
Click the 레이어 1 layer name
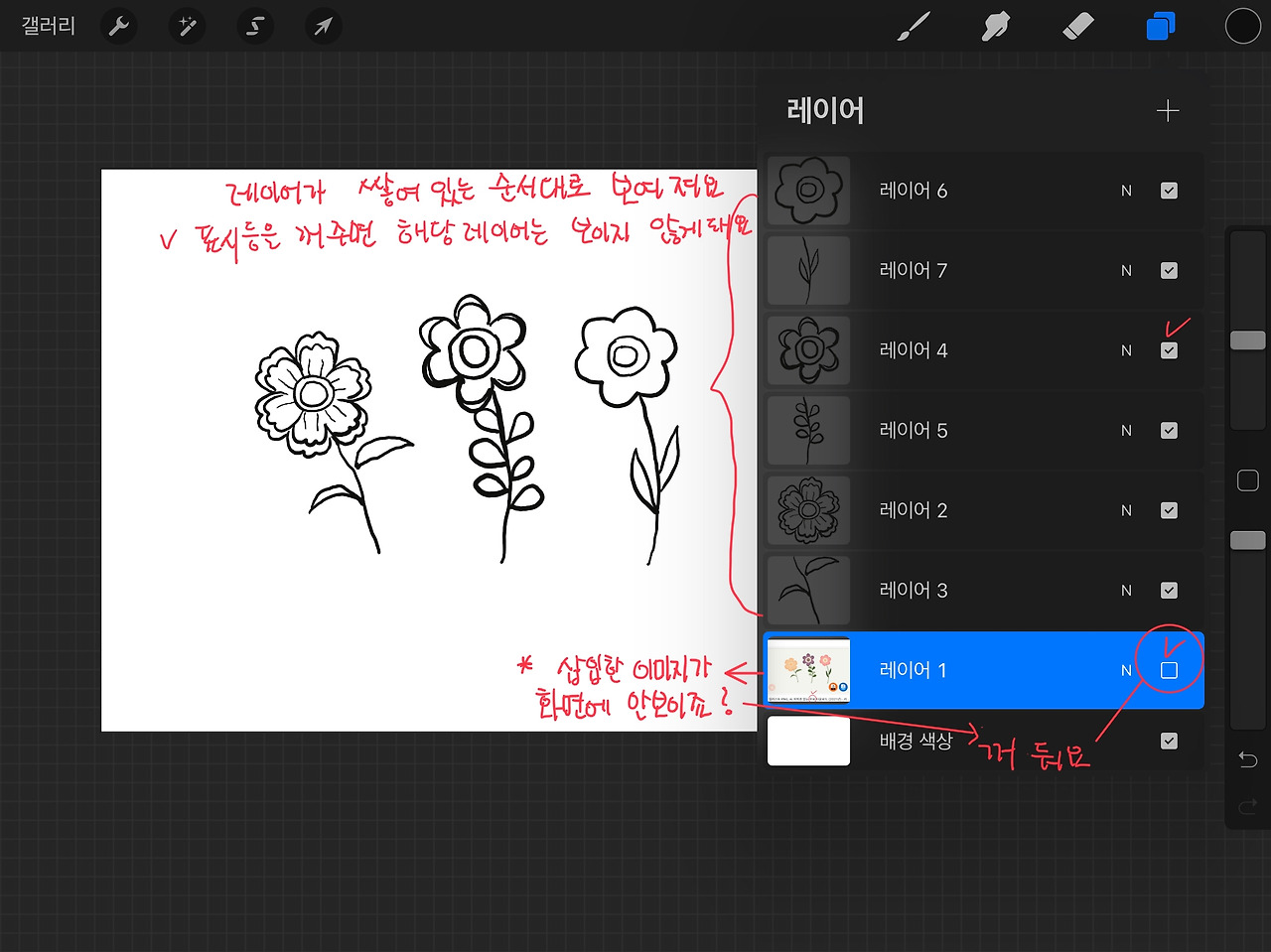[x=914, y=670]
